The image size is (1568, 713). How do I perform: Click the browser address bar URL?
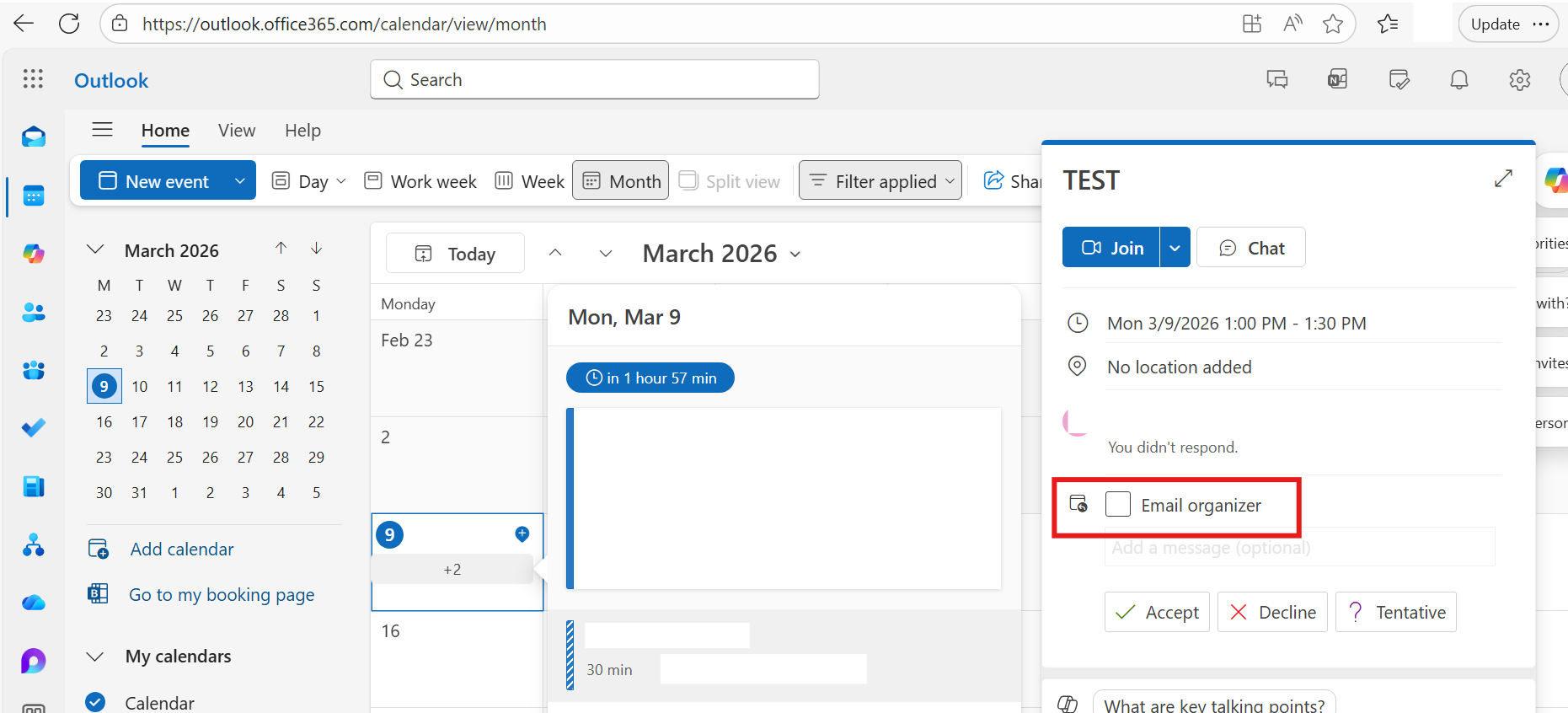point(344,24)
